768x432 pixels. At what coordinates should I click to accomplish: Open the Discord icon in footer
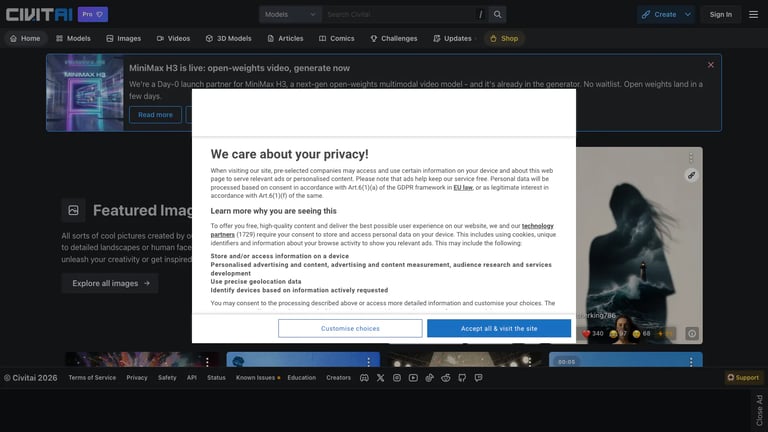click(x=364, y=378)
